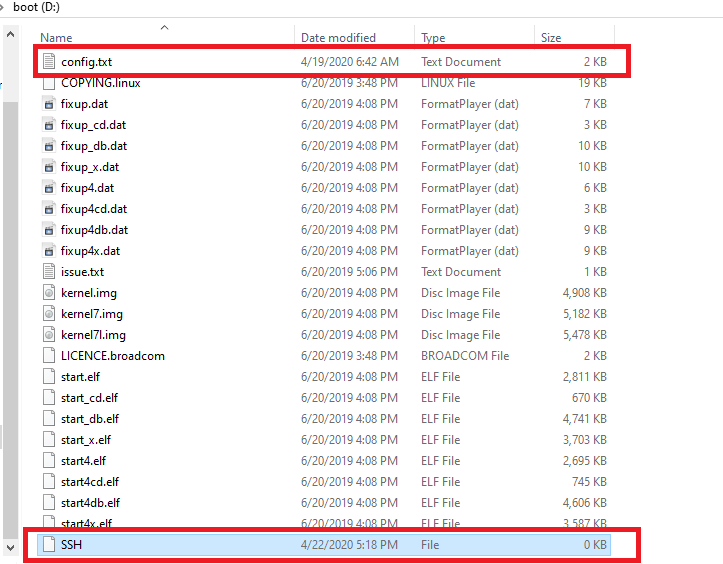Screen dimensions: 723x564
Task: Click the fixup_db.dat file icon
Action: click(x=49, y=146)
